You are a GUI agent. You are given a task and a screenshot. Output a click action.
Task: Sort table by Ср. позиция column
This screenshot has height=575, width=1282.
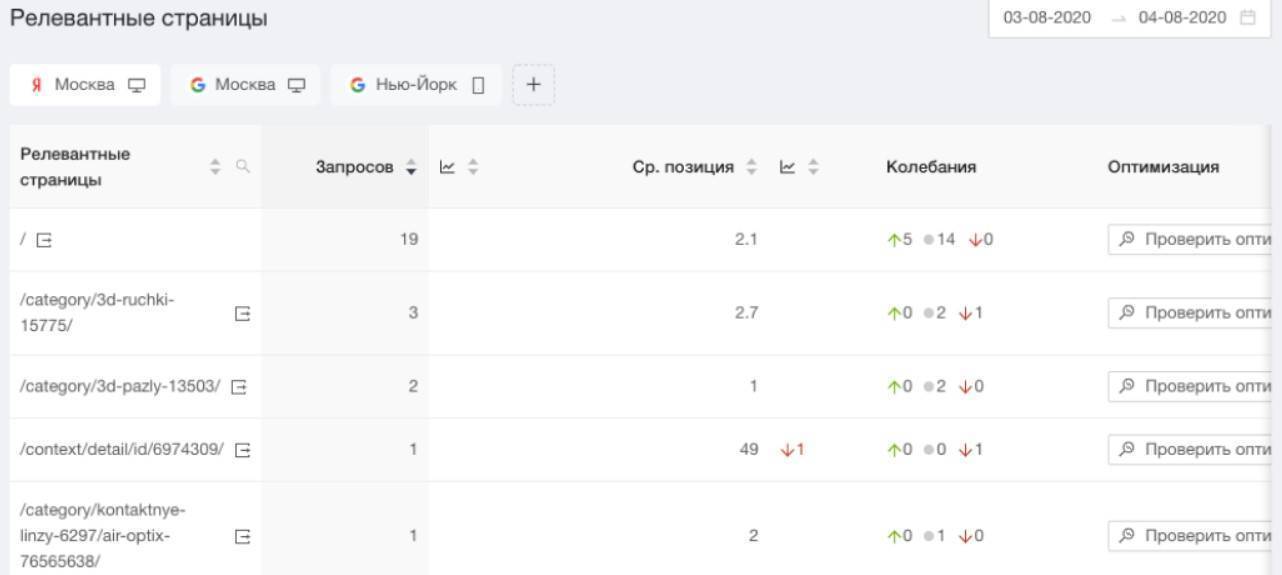[752, 168]
